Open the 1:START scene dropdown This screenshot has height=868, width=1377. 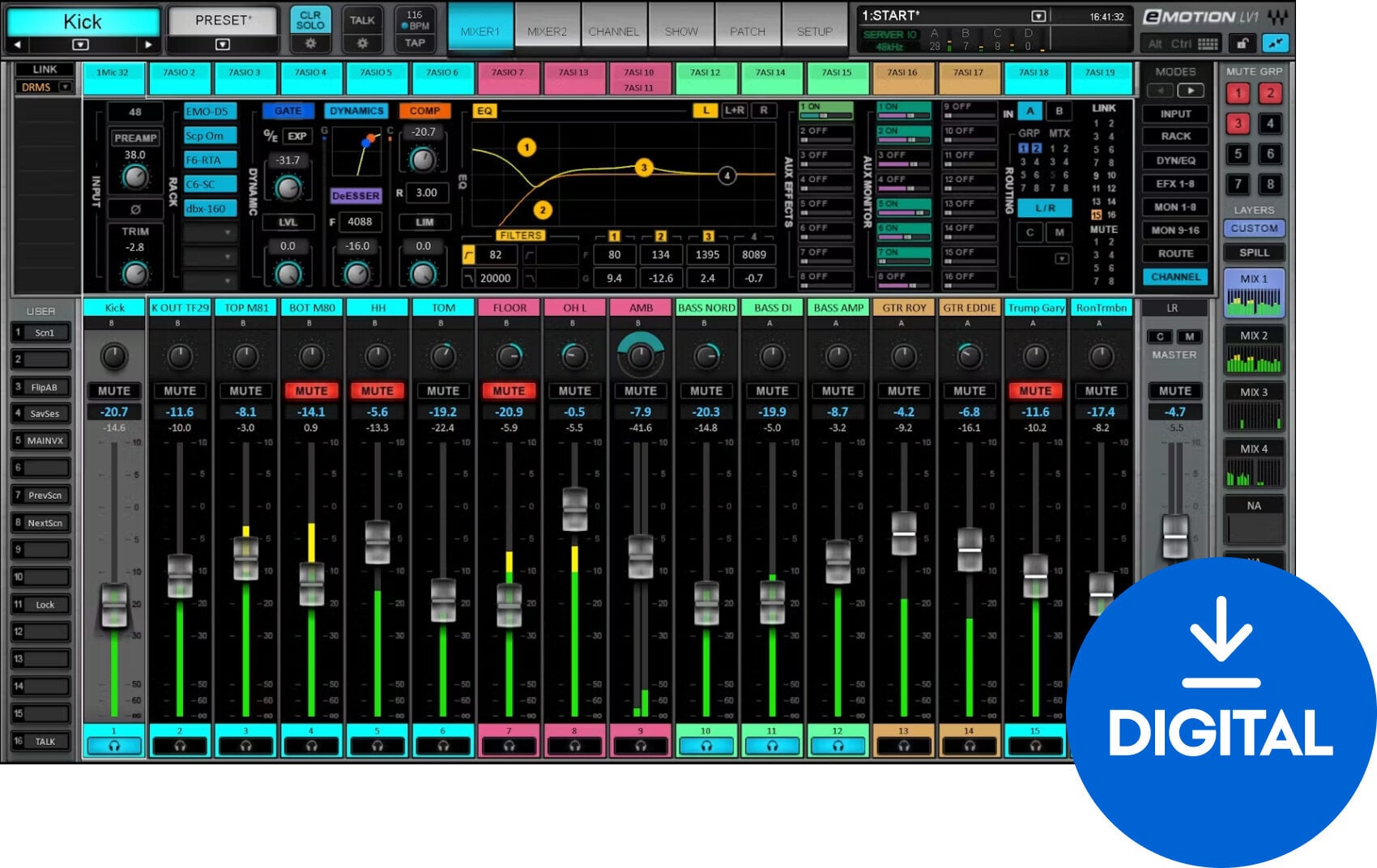(1038, 14)
